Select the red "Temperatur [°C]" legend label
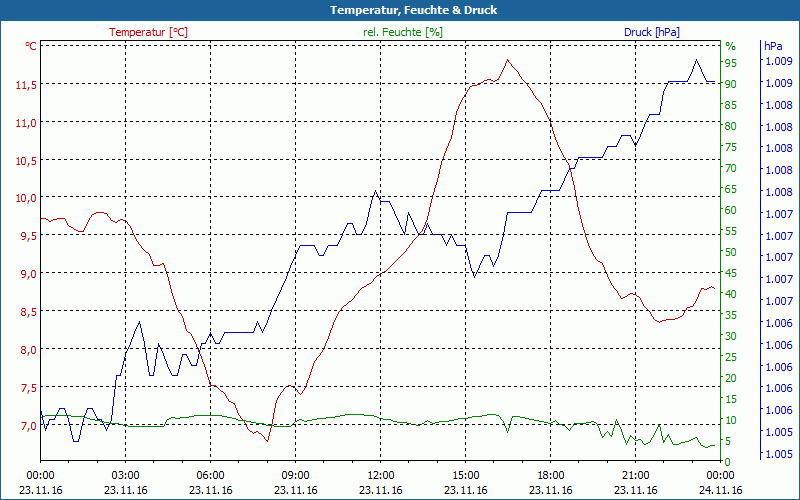 (148, 32)
